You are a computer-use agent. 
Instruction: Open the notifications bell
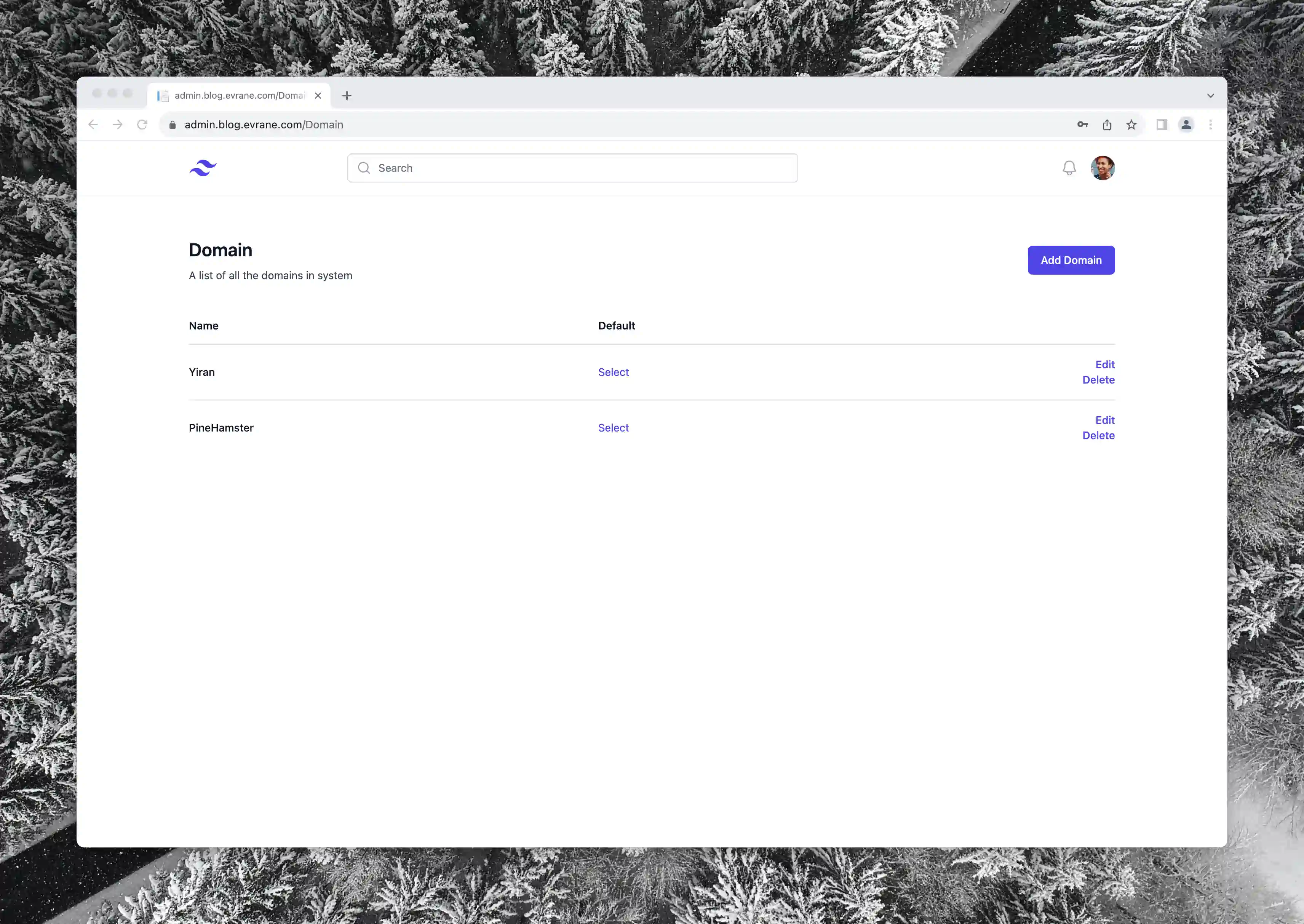click(x=1069, y=168)
